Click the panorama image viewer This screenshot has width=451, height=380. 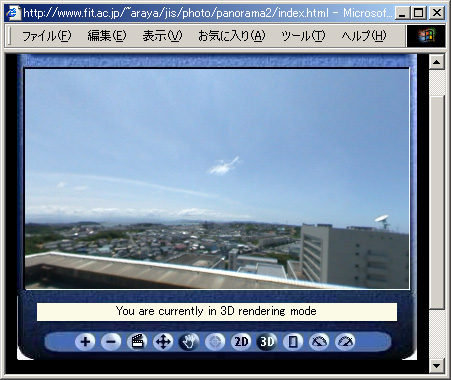click(x=217, y=179)
